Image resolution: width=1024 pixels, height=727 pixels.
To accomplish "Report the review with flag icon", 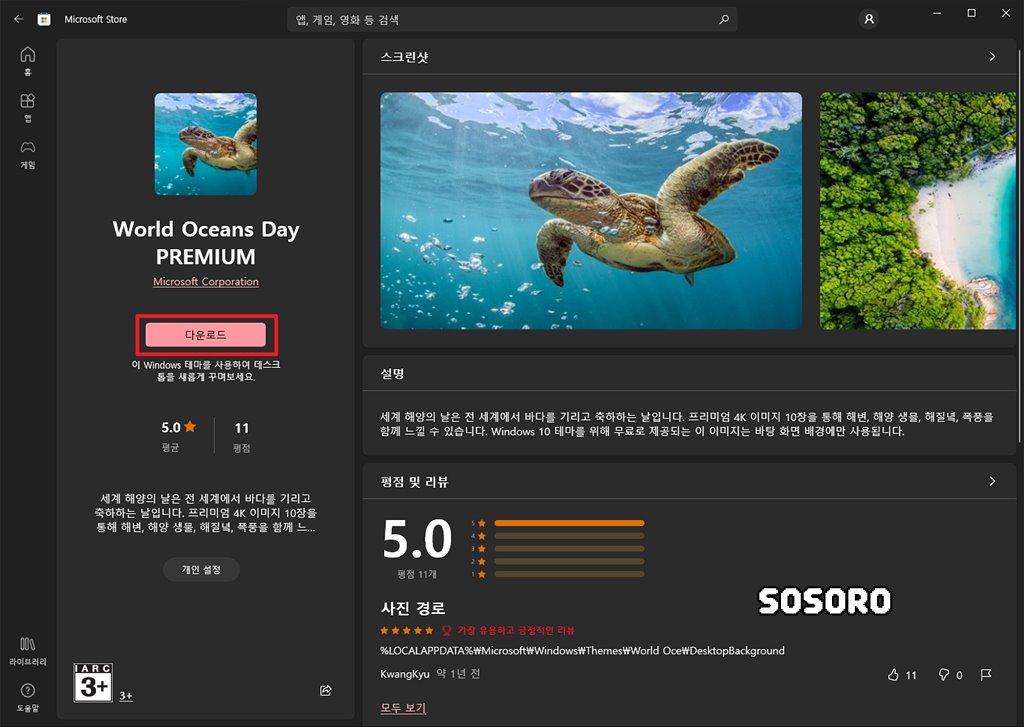I will coord(986,674).
